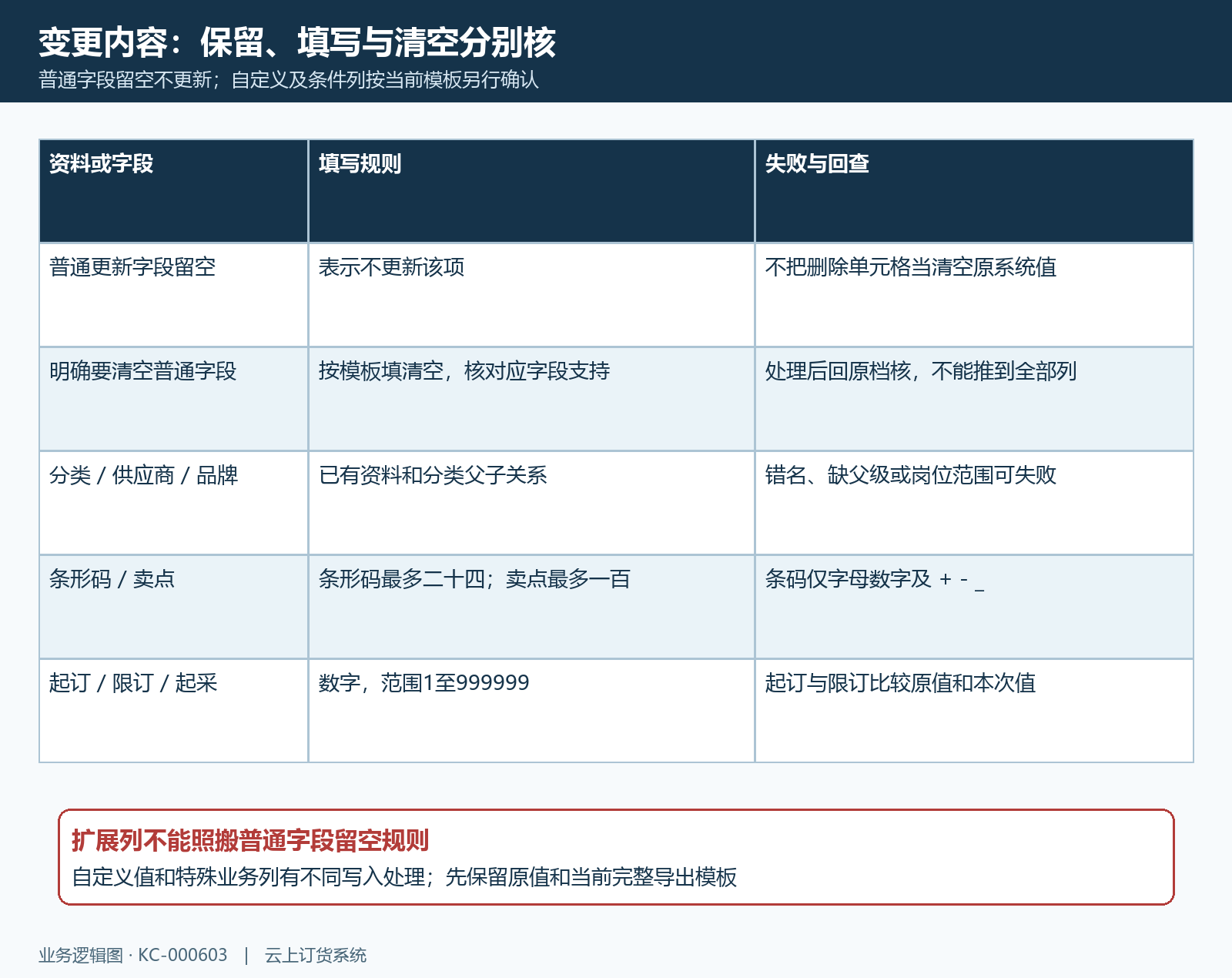This screenshot has height=978, width=1232.
Task: Click the cell 条形码最多二十四；卖点最多一百
Action: point(531,607)
